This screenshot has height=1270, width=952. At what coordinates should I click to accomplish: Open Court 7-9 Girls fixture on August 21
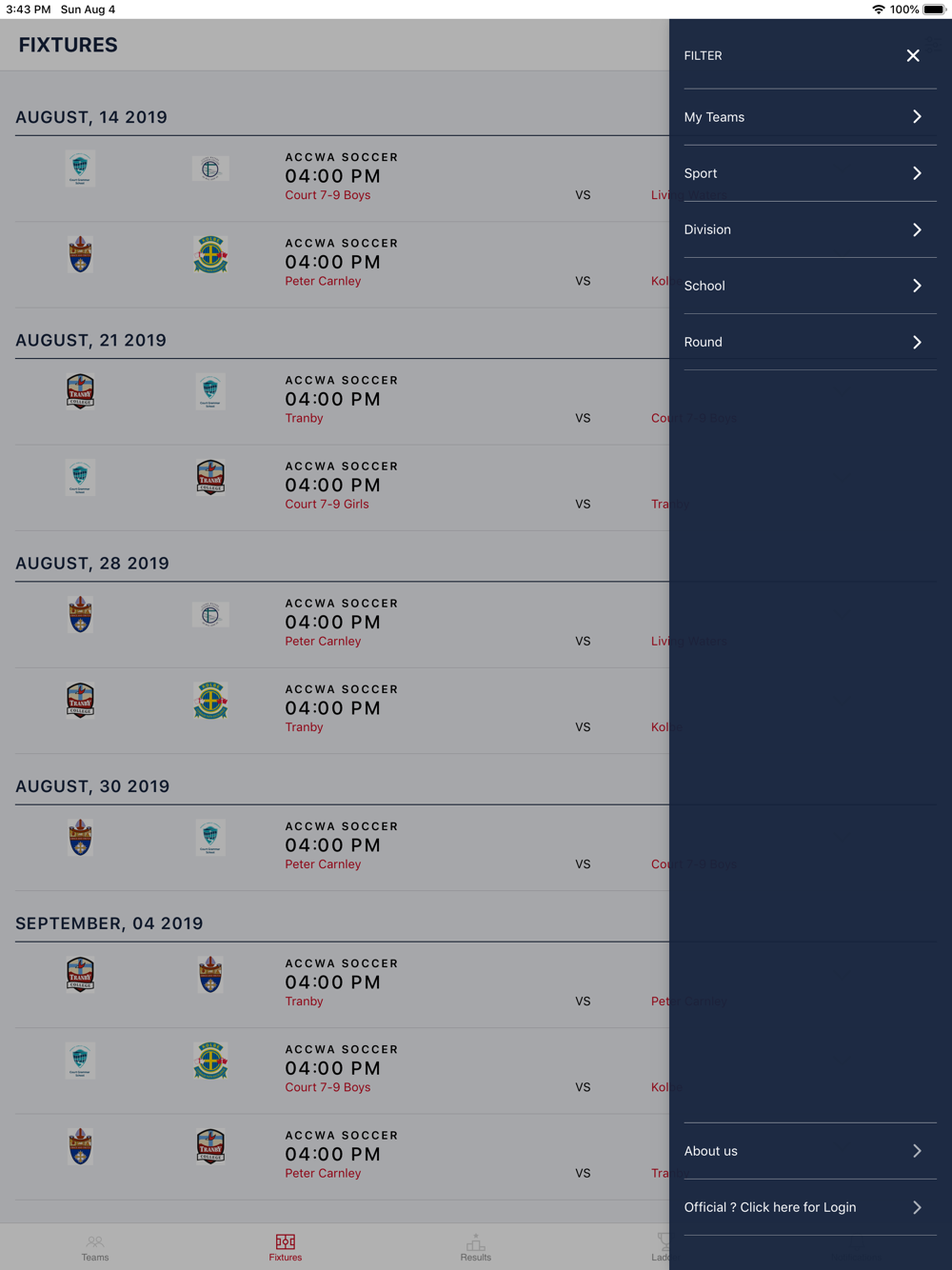[x=342, y=487]
